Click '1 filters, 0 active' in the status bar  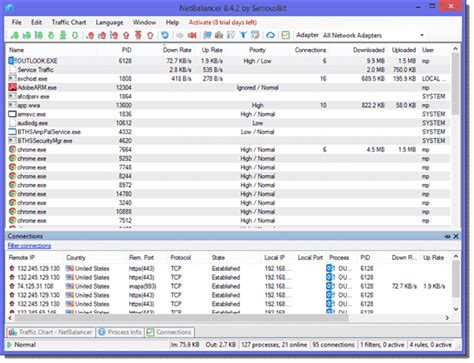point(382,345)
